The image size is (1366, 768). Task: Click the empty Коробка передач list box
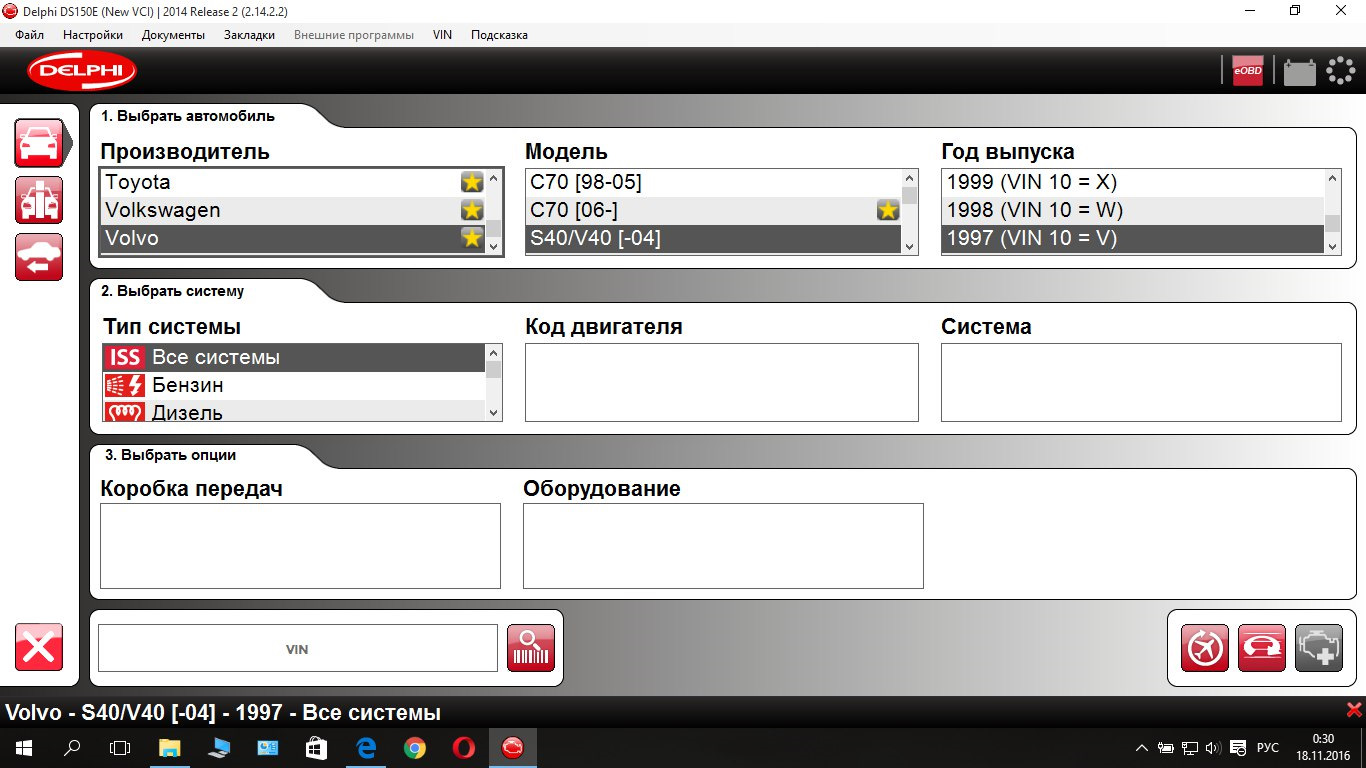tap(300, 546)
